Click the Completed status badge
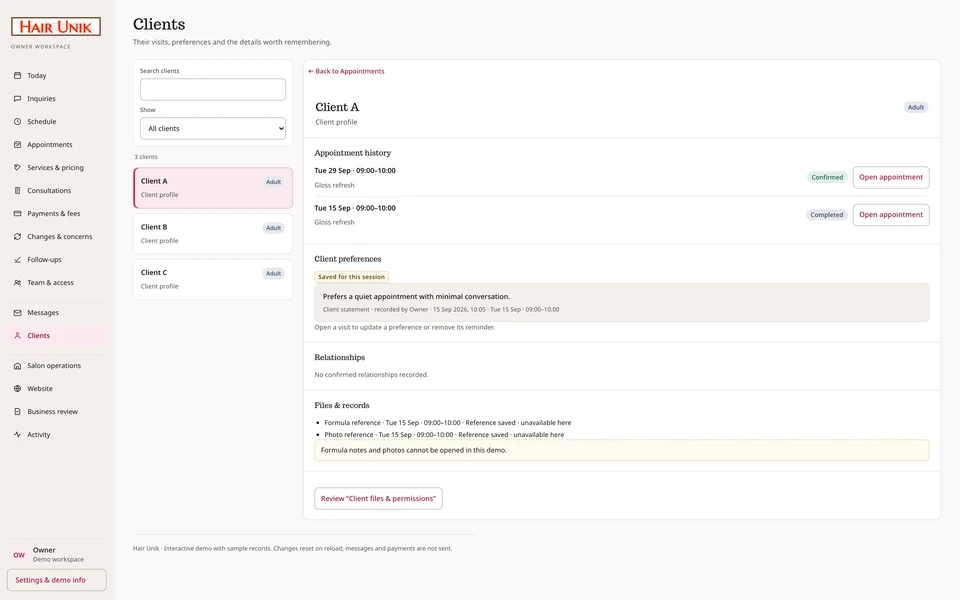 click(x=827, y=215)
